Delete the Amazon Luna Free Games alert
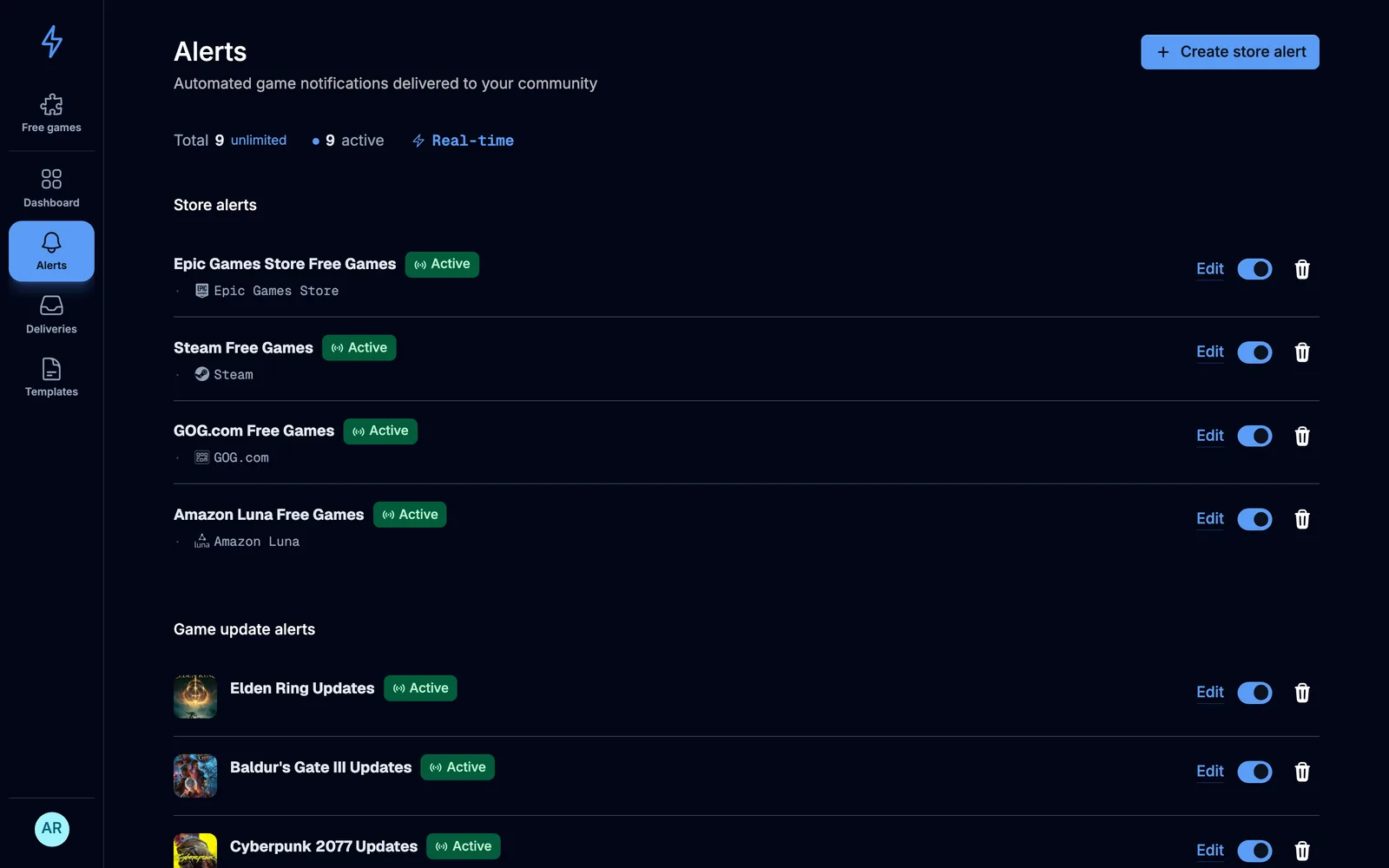Image resolution: width=1389 pixels, height=868 pixels. click(1302, 519)
